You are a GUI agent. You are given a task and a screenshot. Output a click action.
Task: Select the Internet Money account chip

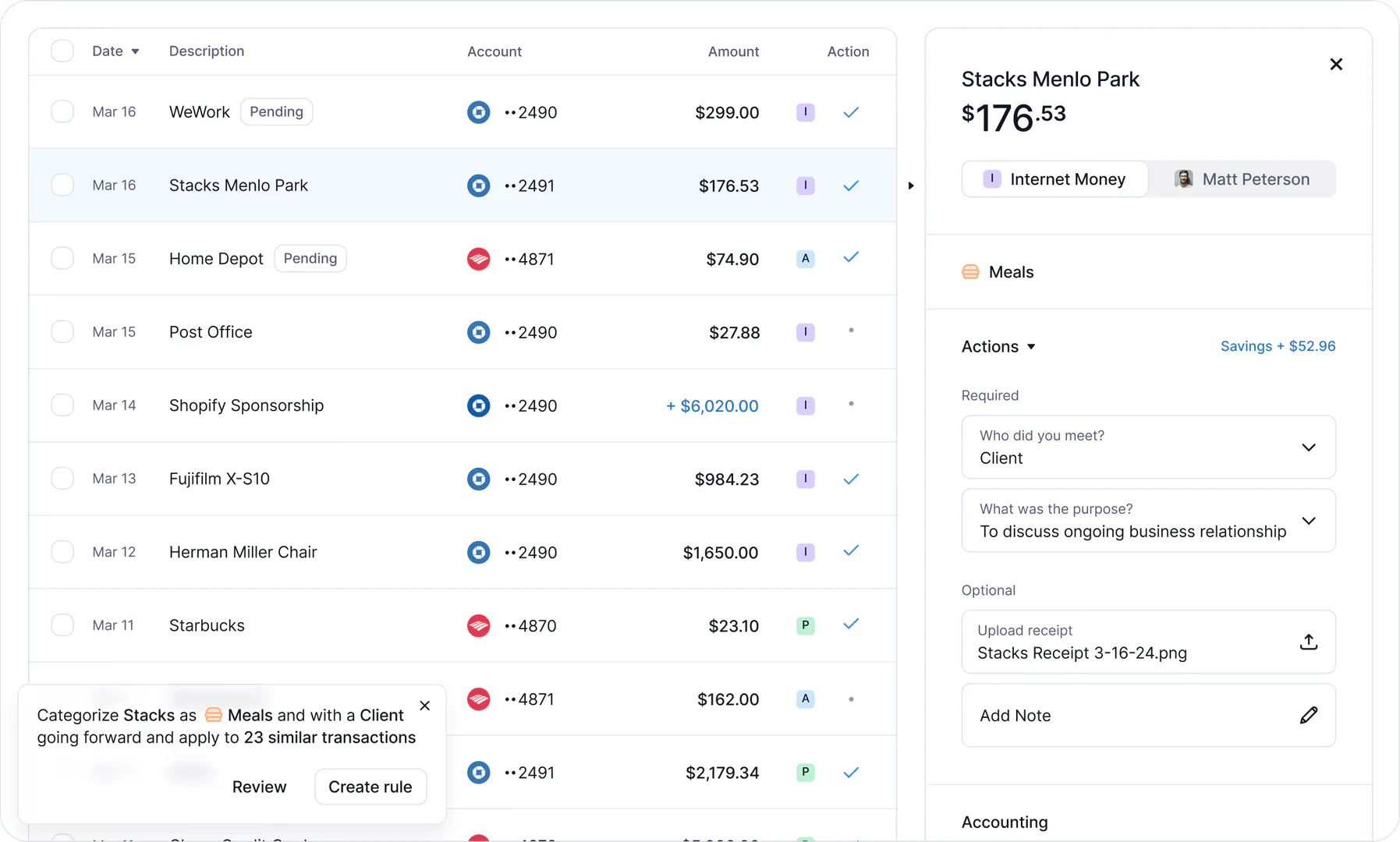[x=1054, y=179]
